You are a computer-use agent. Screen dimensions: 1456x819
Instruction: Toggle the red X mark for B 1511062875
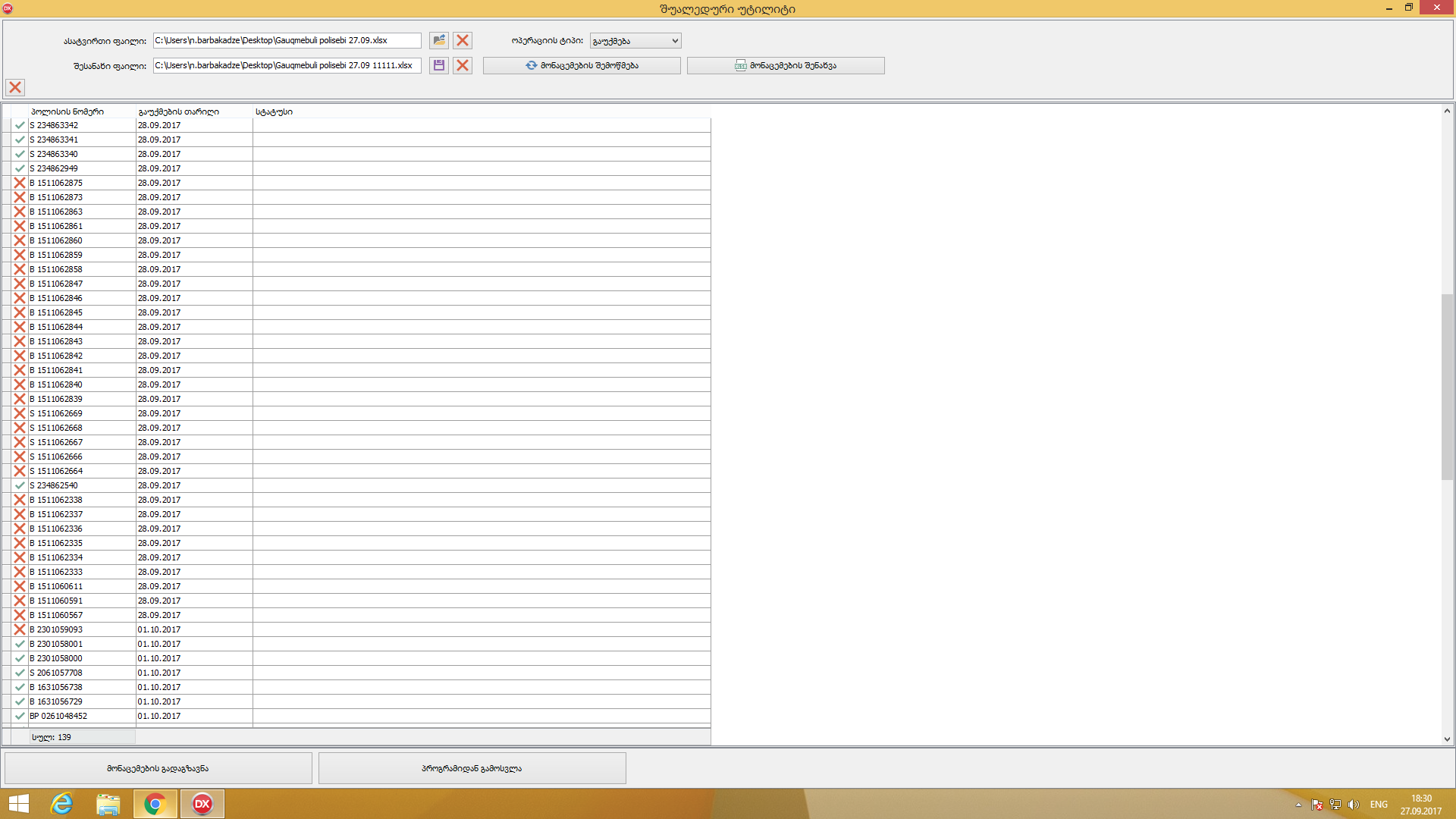click(x=20, y=183)
